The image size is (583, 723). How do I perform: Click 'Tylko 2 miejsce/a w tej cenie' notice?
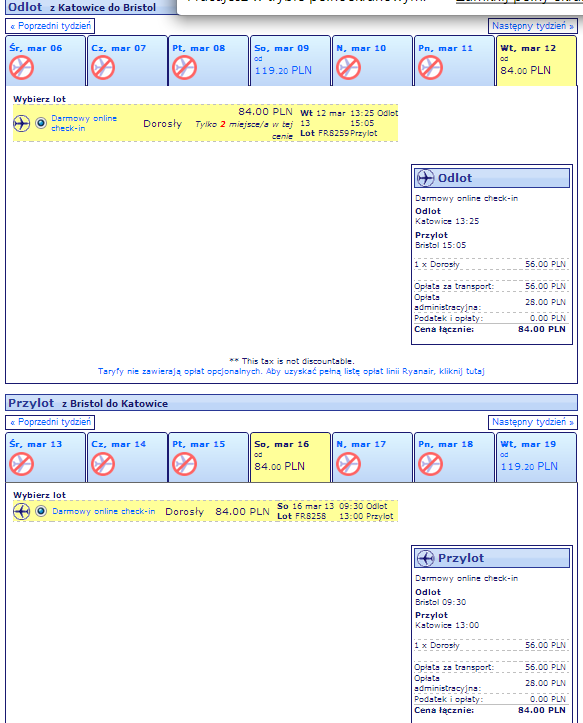pyautogui.click(x=244, y=130)
